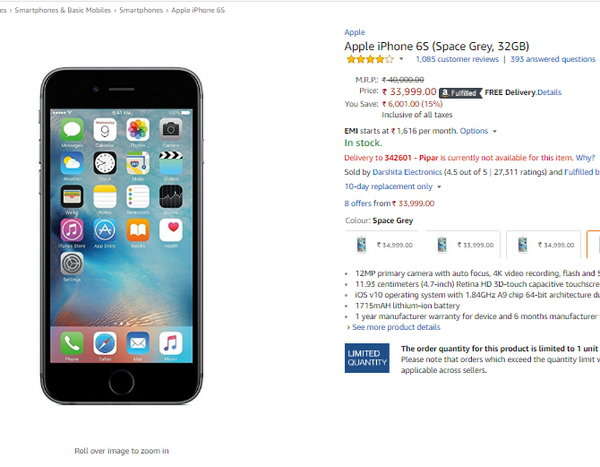
Task: Open the star rating breakdown arrow
Action: 401,59
